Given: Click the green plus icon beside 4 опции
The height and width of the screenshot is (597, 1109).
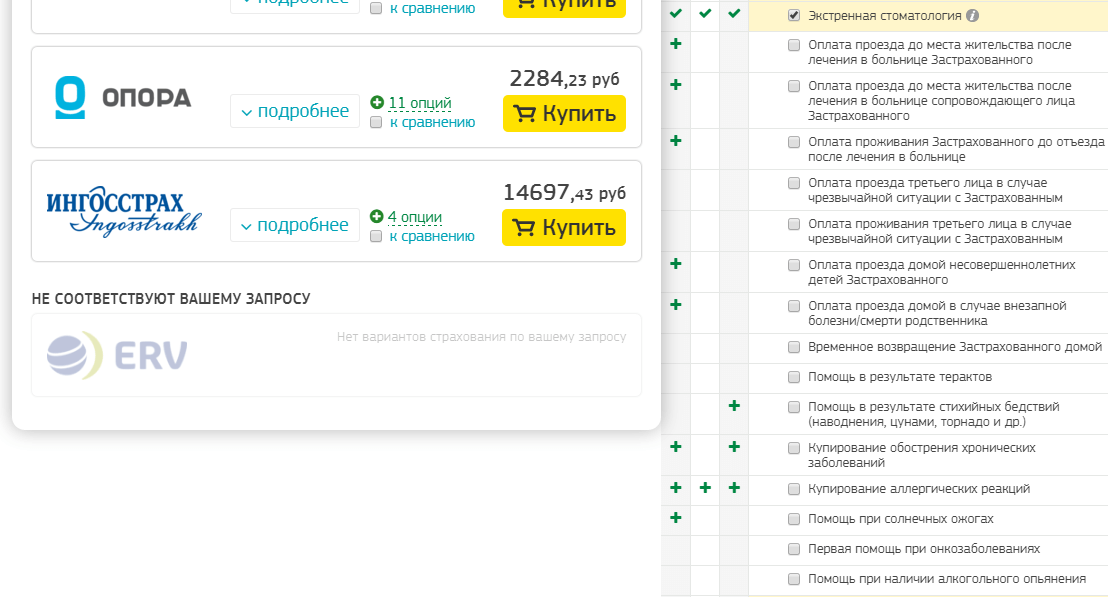Looking at the screenshot, I should [x=376, y=216].
